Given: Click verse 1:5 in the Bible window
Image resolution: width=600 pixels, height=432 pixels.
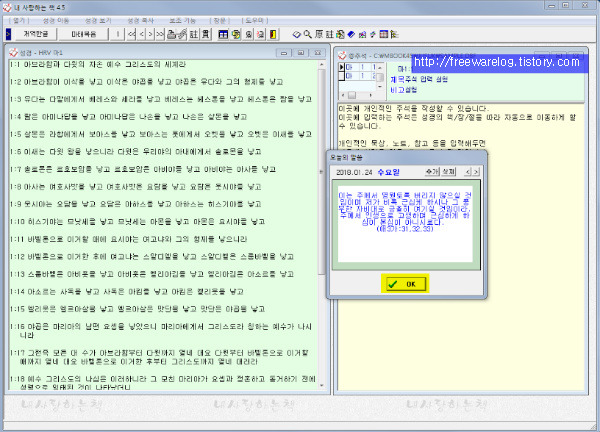Looking at the screenshot, I should [161, 134].
